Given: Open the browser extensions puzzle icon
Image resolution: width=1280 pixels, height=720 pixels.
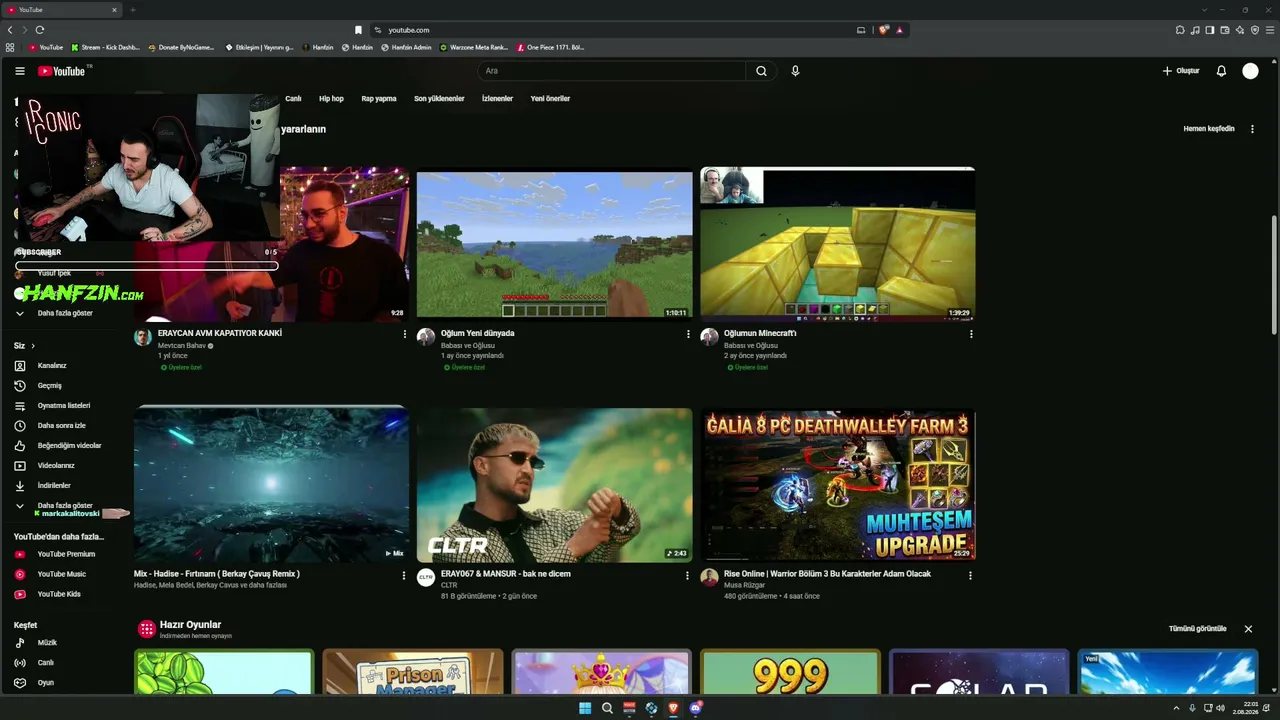Looking at the screenshot, I should coord(1180,30).
